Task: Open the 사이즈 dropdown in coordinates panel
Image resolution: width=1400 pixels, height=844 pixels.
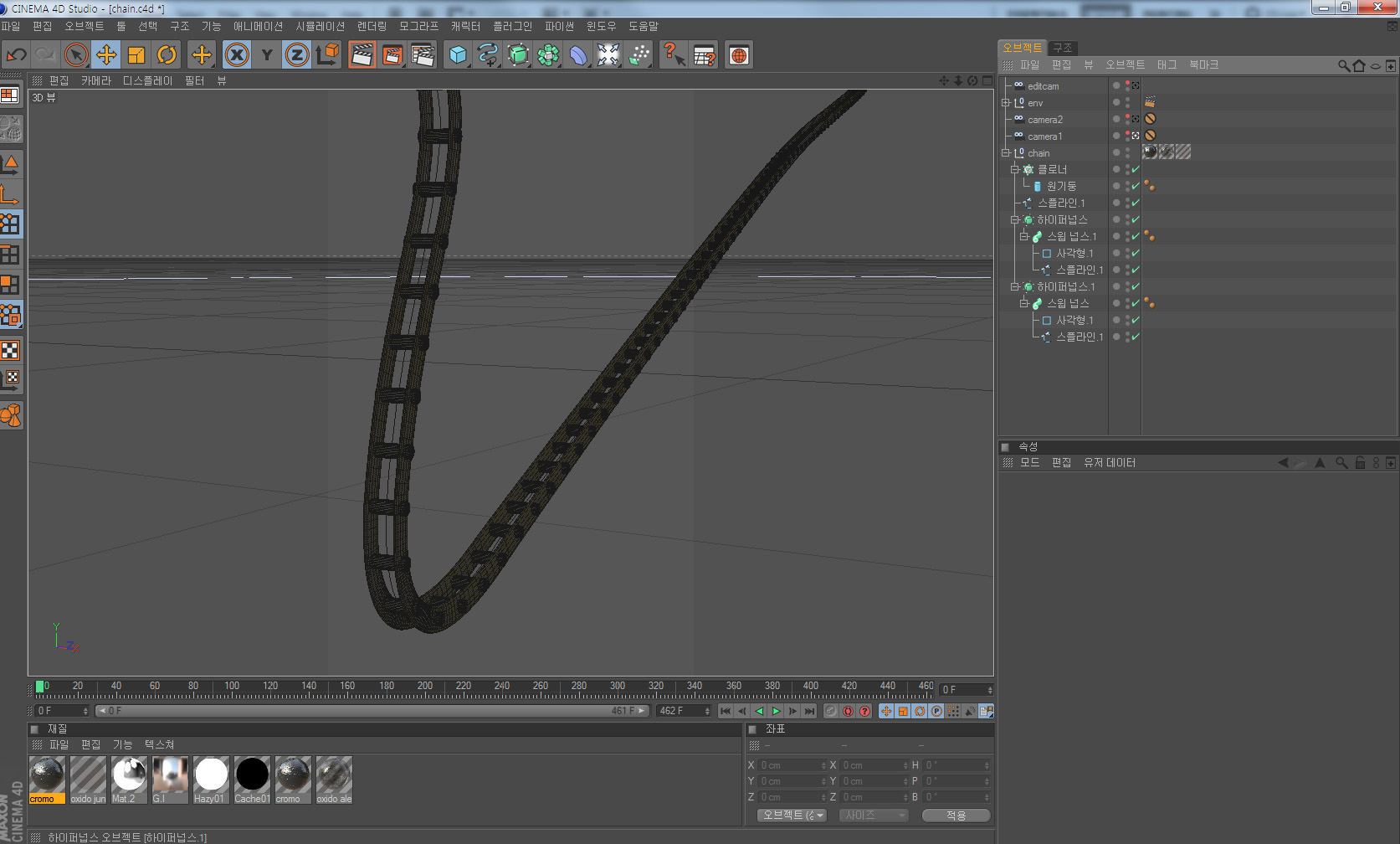Action: tap(874, 815)
